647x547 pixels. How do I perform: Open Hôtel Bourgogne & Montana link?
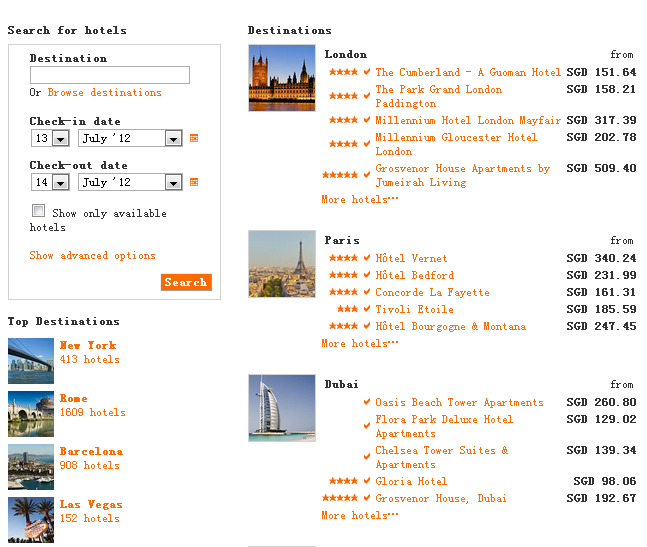(451, 326)
